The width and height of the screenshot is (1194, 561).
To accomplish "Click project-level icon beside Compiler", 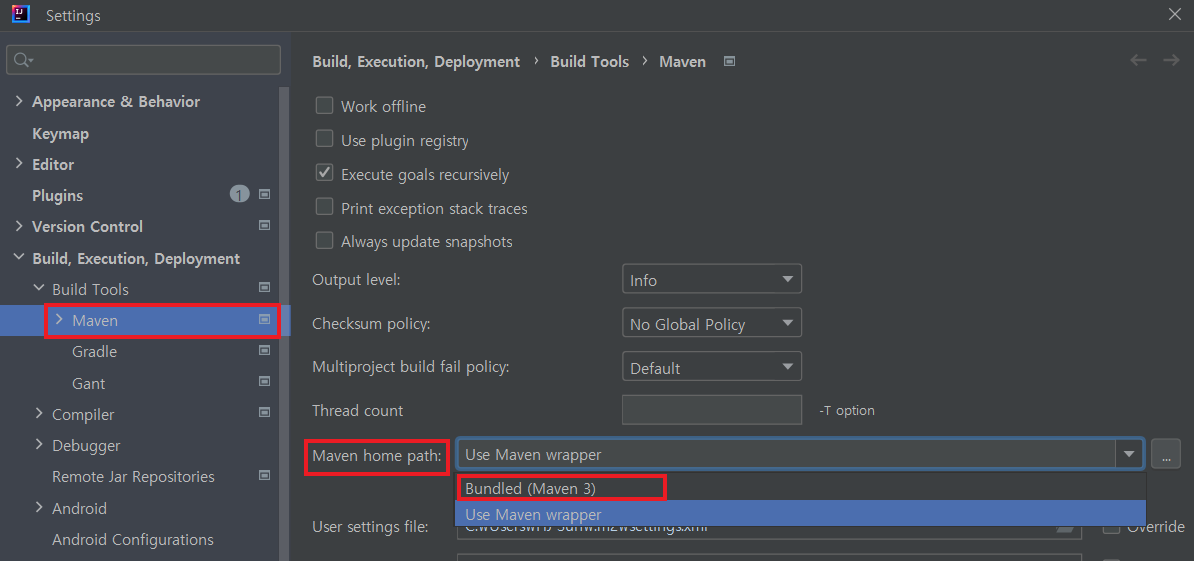I will [264, 413].
